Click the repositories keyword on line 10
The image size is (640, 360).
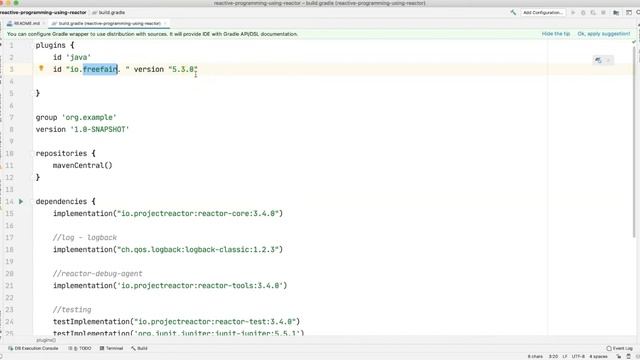coord(61,153)
